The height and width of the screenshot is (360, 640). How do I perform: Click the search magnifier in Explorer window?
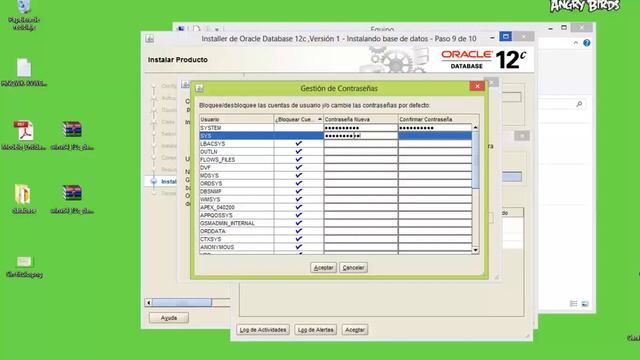click(579, 104)
